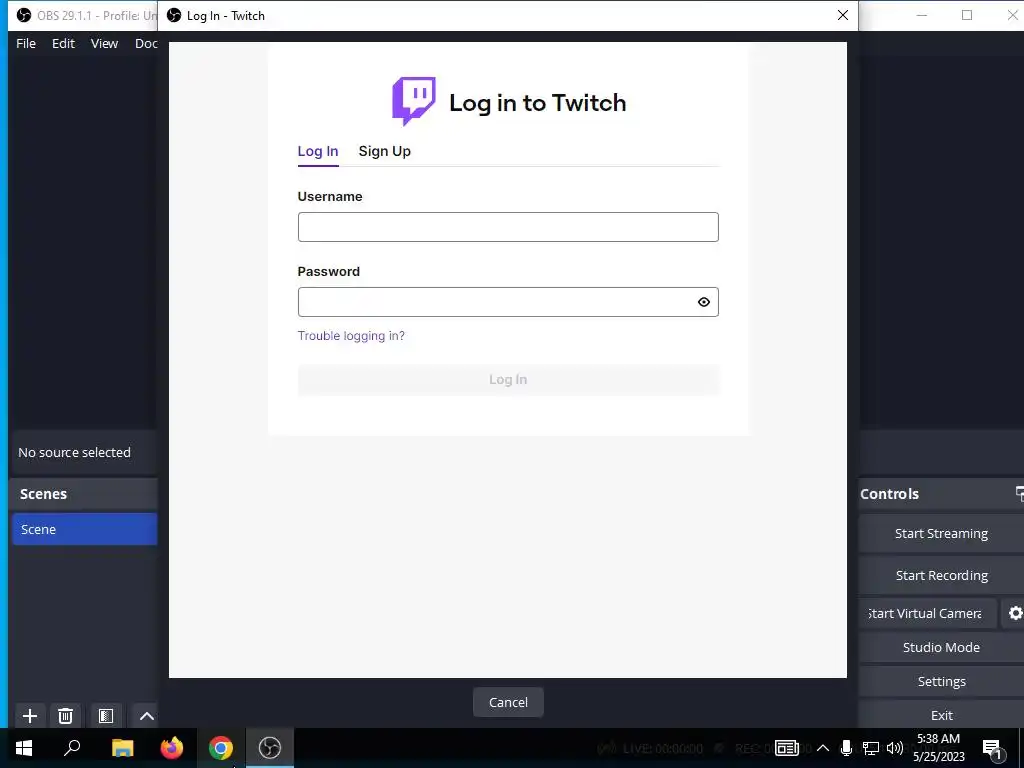
Task: Launch Firefox from taskbar
Action: 172,748
